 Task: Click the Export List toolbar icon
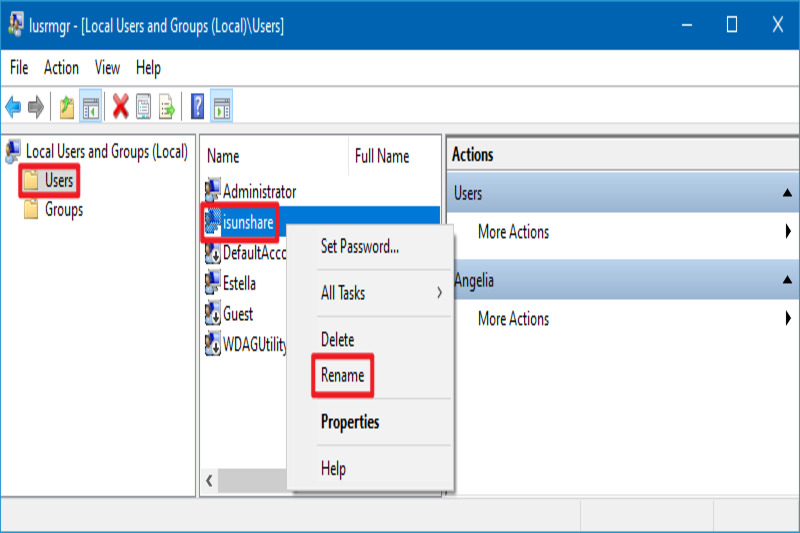pos(166,106)
